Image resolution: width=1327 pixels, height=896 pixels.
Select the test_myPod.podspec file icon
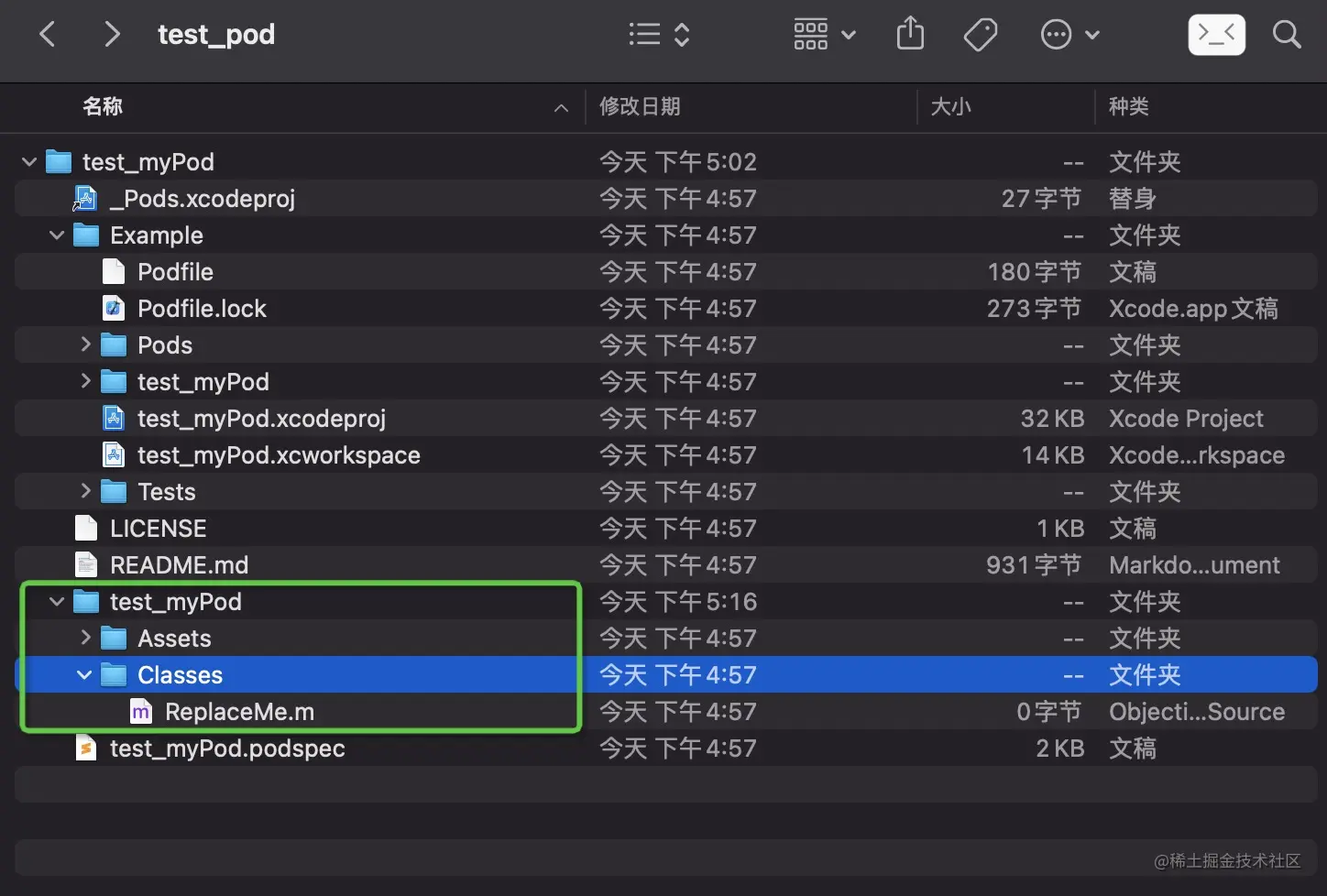[x=86, y=748]
